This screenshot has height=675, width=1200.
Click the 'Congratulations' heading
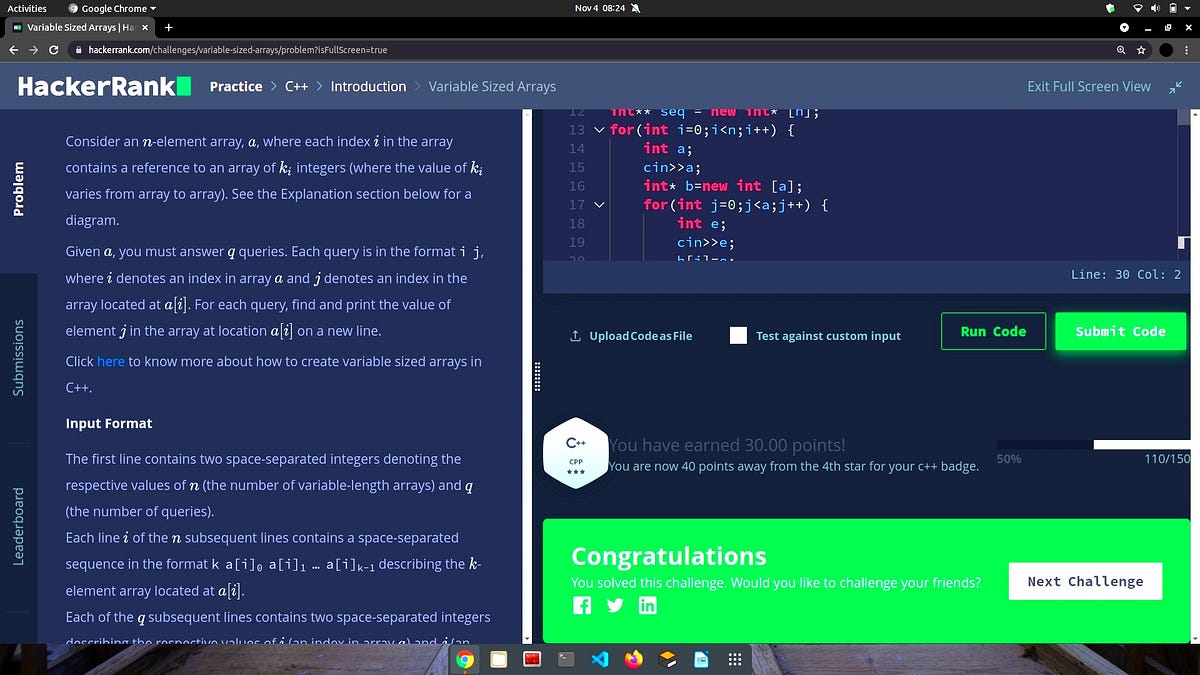669,556
